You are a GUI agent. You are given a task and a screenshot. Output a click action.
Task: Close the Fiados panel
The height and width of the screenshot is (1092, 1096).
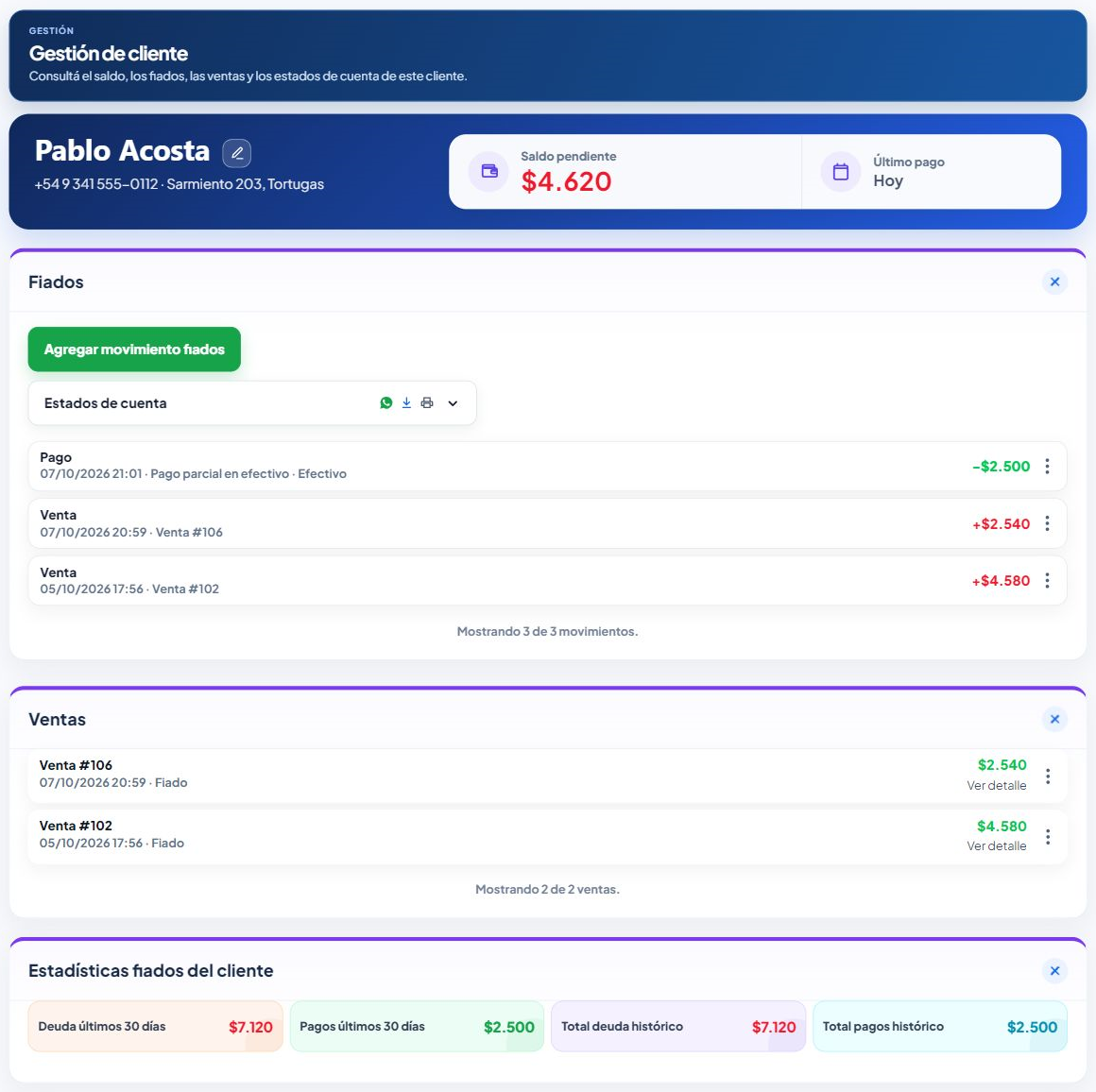pyautogui.click(x=1054, y=282)
